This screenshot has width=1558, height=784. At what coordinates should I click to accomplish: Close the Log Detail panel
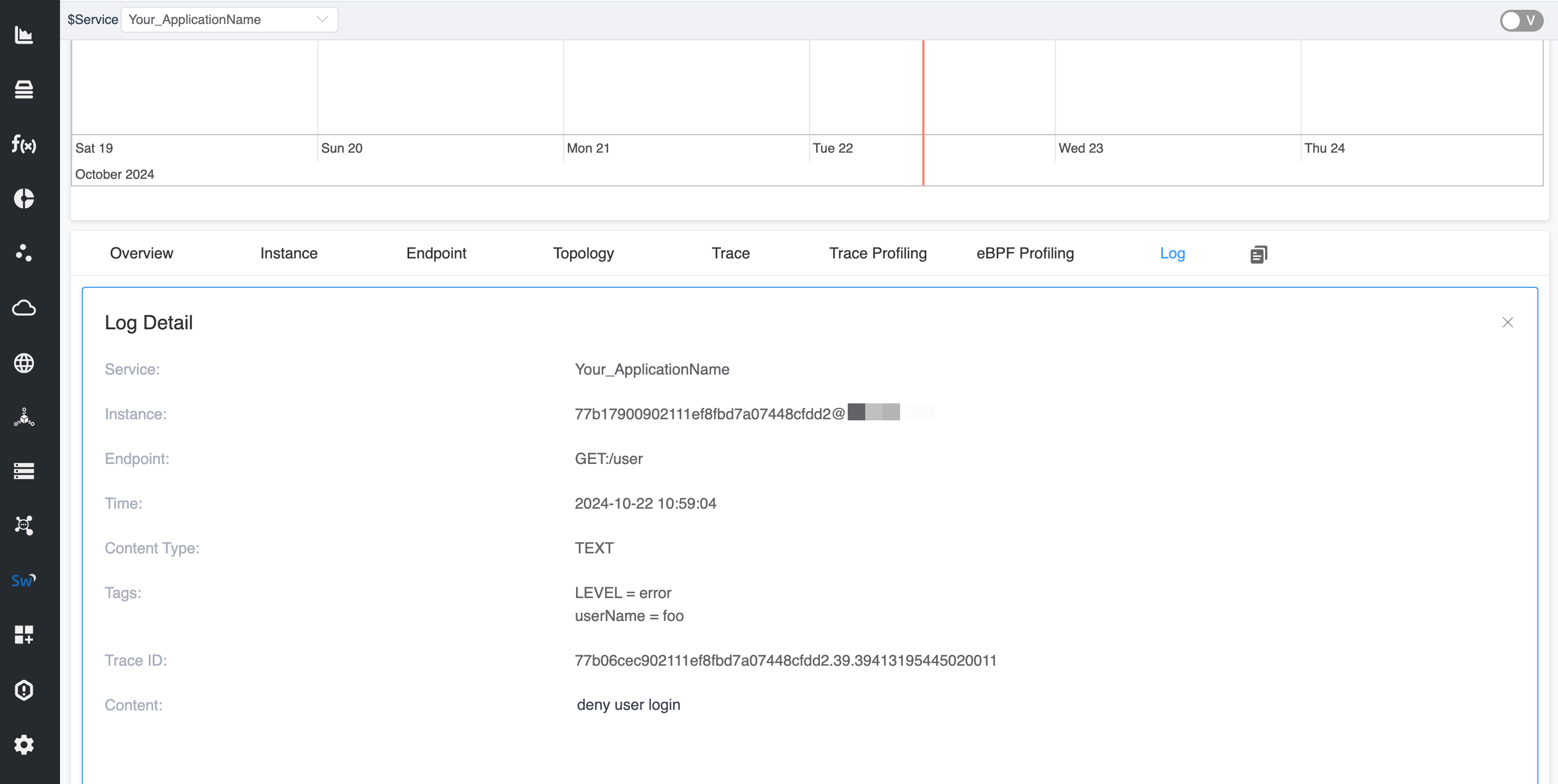1508,322
